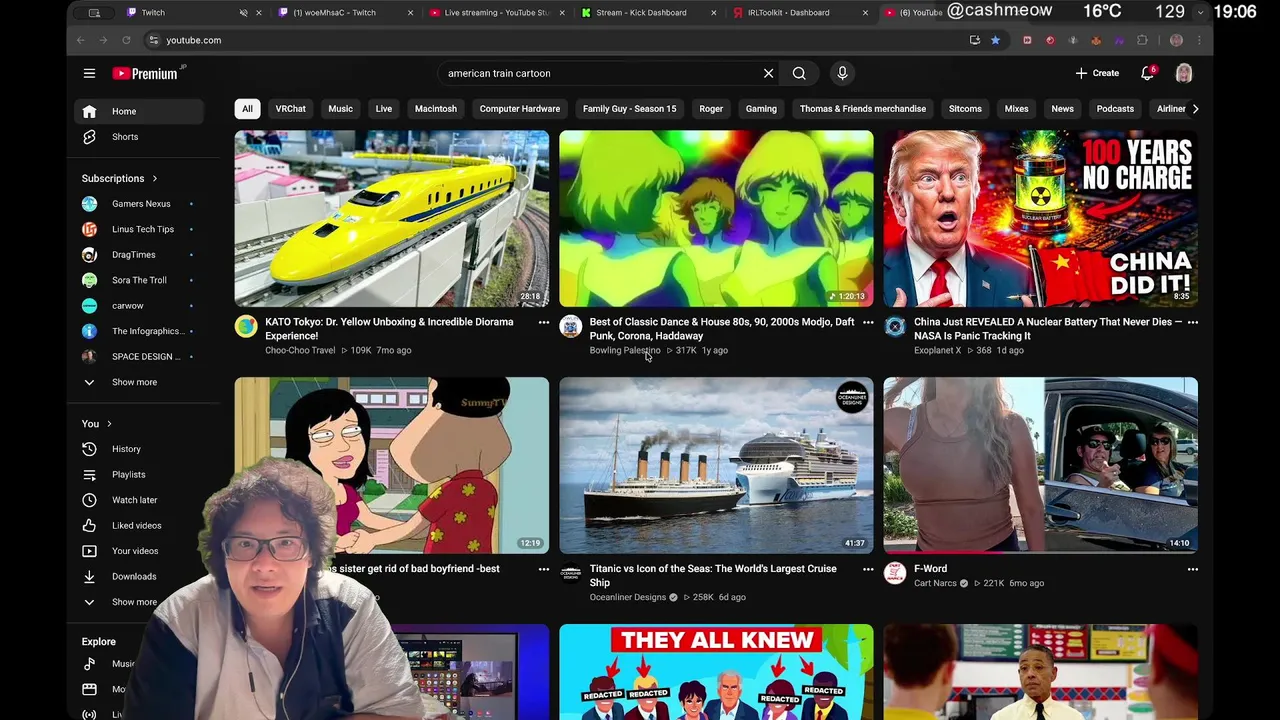This screenshot has width=1280, height=720.
Task: Select the Gaming filter chip
Action: (761, 109)
